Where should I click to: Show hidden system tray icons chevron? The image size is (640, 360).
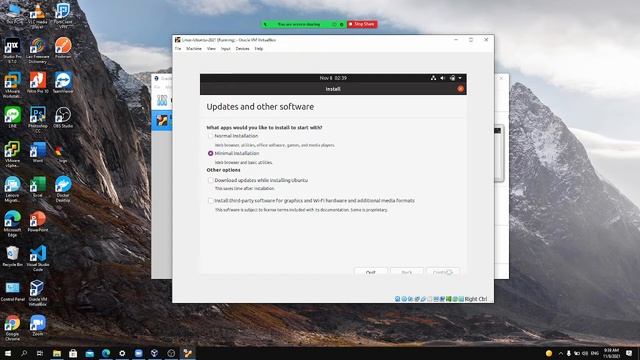click(560, 353)
